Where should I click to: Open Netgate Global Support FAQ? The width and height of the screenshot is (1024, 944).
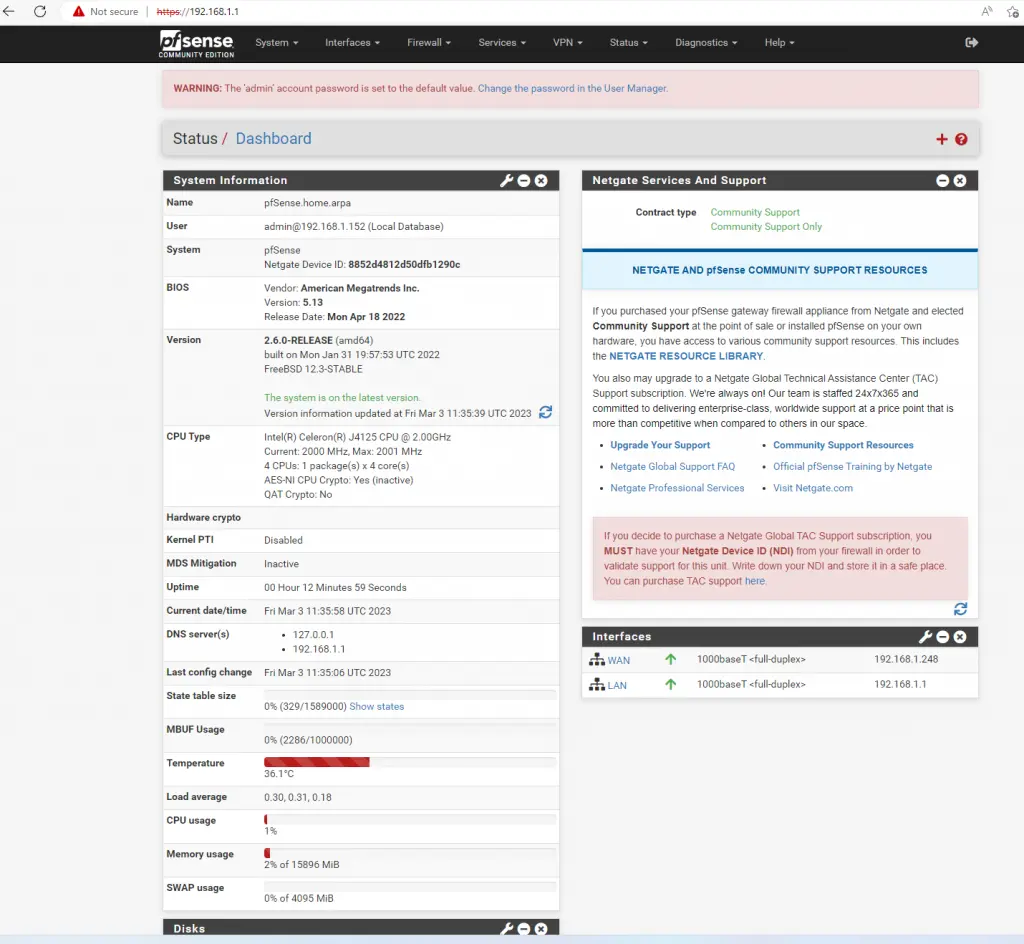click(673, 467)
